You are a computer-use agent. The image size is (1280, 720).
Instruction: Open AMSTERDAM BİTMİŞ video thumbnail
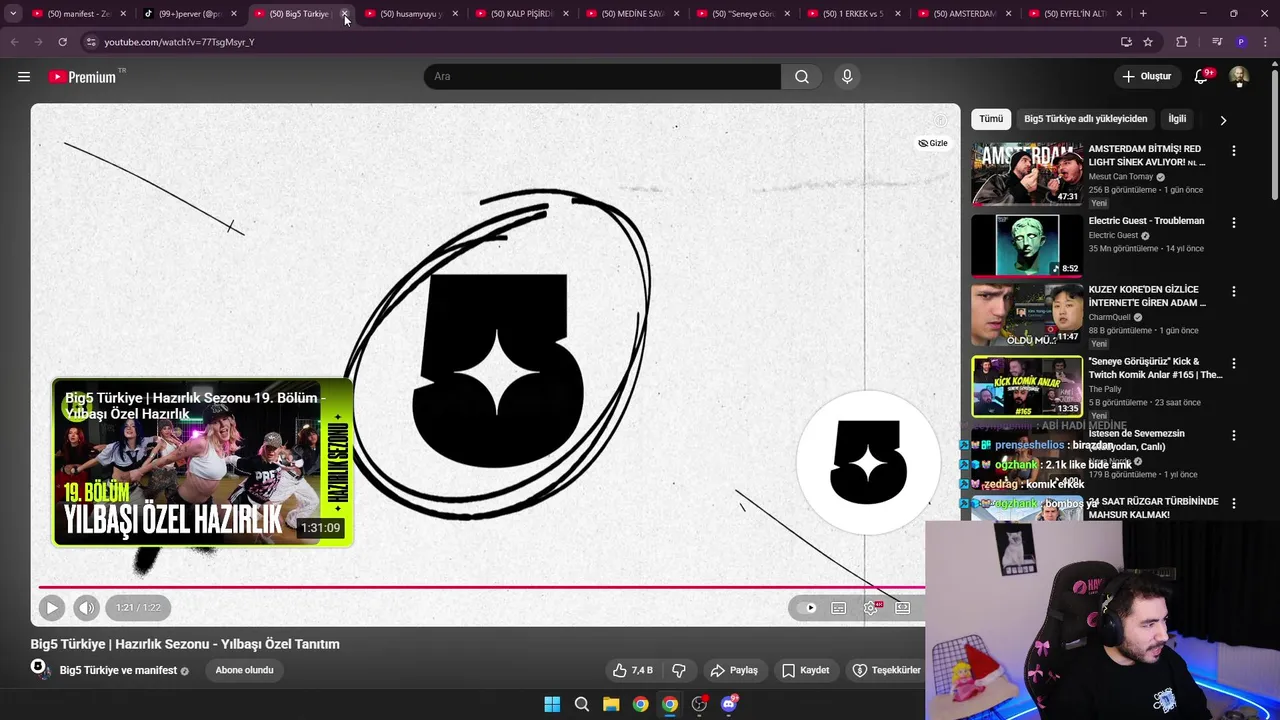click(1027, 175)
